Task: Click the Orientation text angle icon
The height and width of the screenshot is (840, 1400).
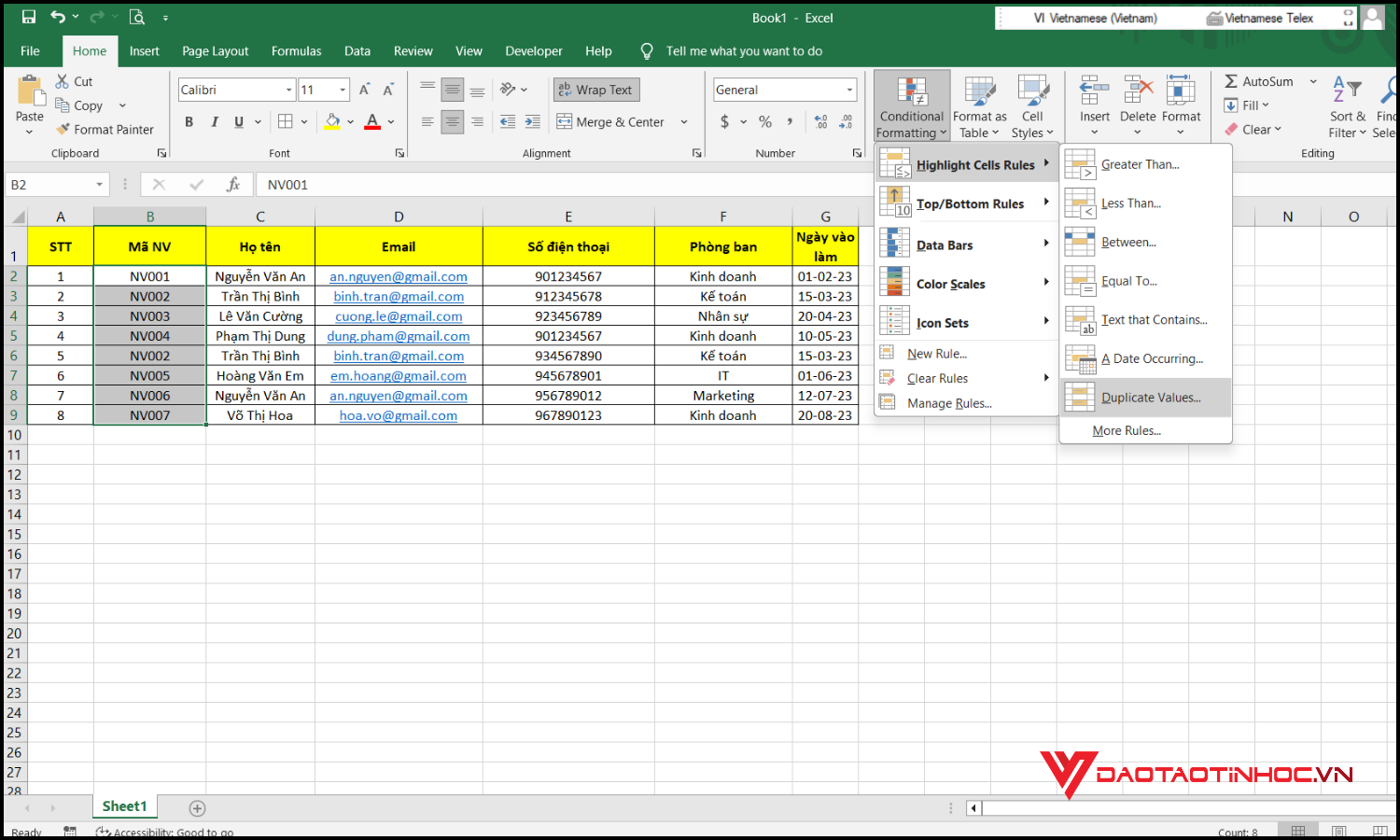Action: pyautogui.click(x=508, y=90)
